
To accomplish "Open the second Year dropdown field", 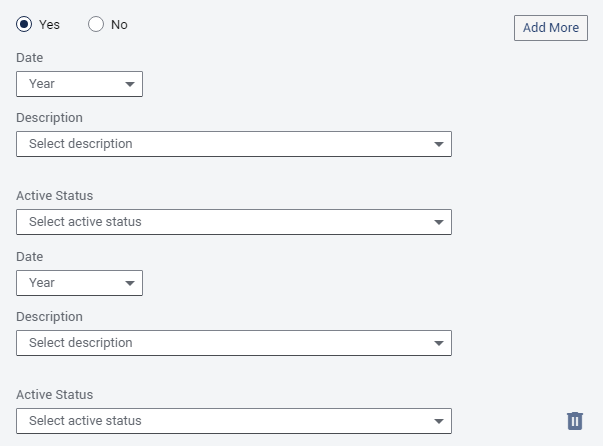I will [x=70, y=283].
